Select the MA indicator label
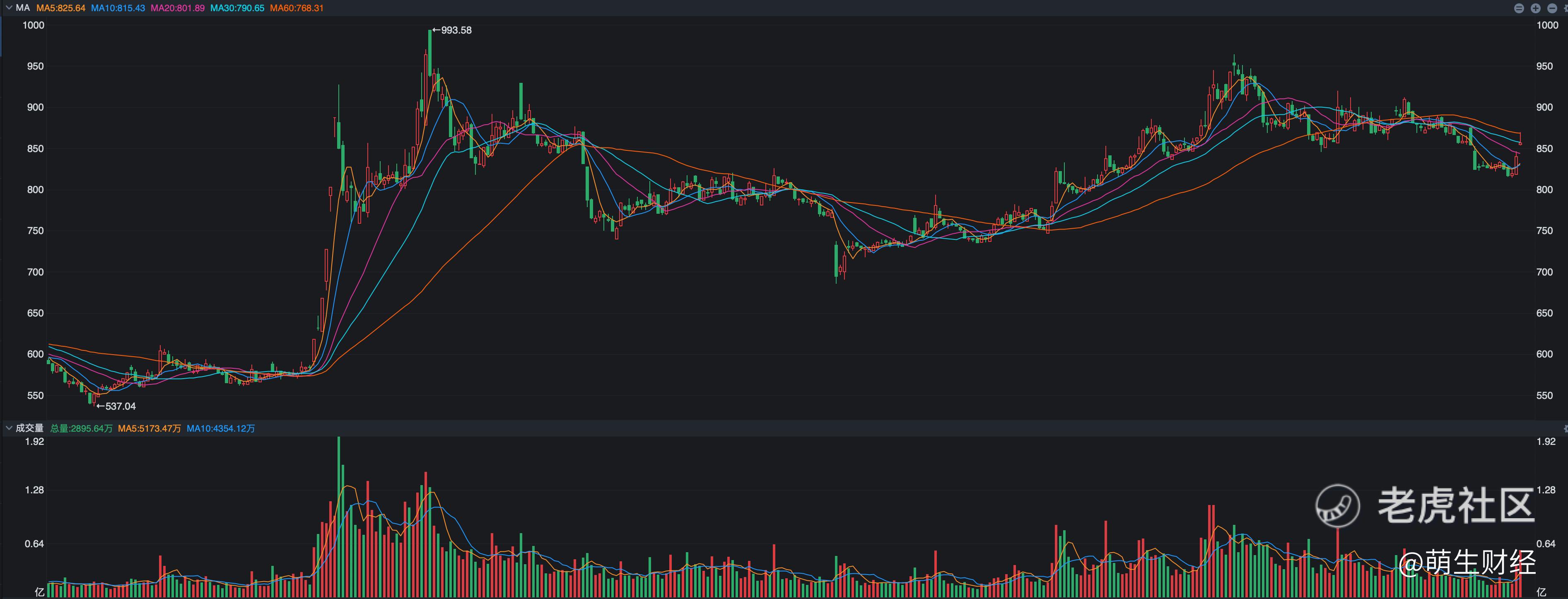This screenshot has height=599, width=1568. click(x=22, y=8)
